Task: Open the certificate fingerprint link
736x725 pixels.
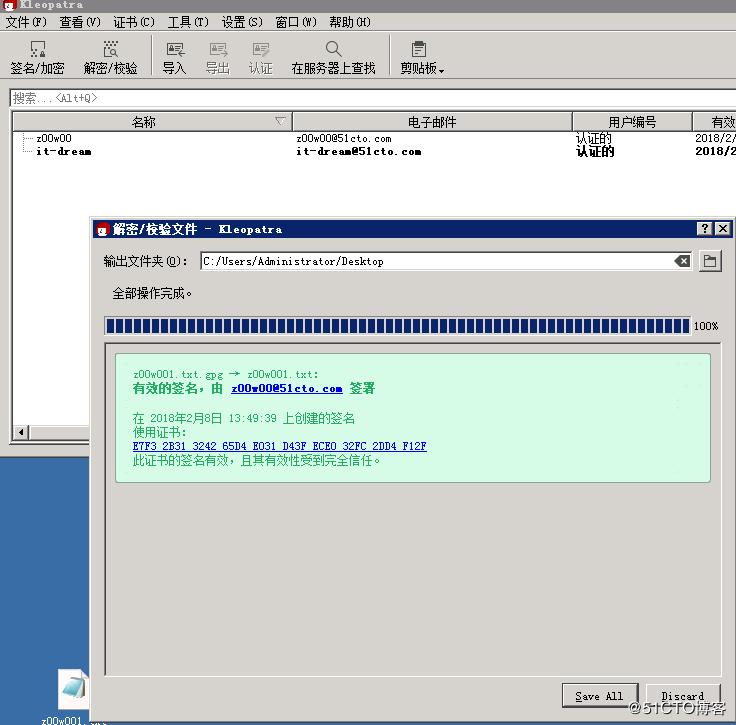Action: (279, 446)
